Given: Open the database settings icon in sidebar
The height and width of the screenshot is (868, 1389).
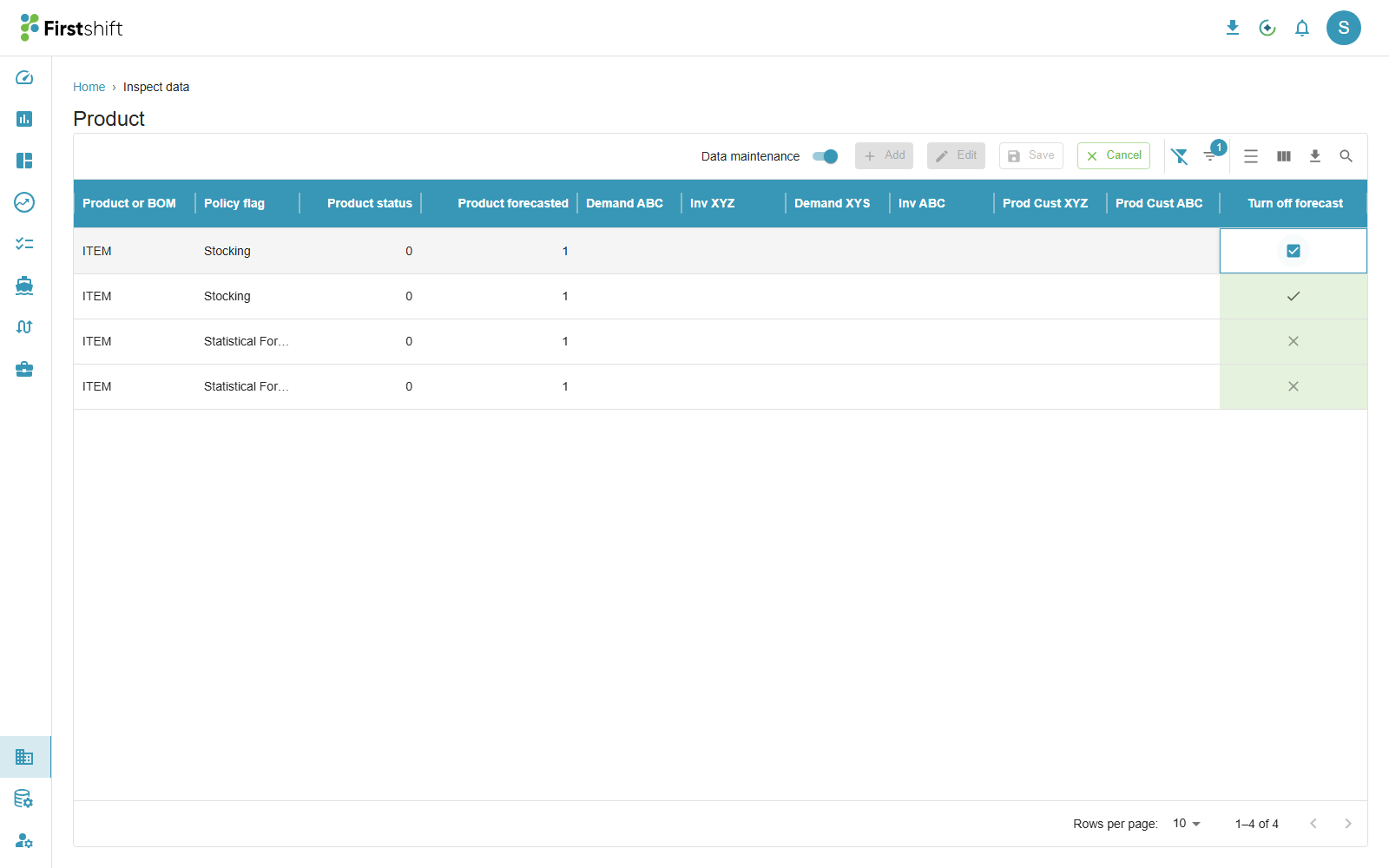Looking at the screenshot, I should tap(24, 799).
